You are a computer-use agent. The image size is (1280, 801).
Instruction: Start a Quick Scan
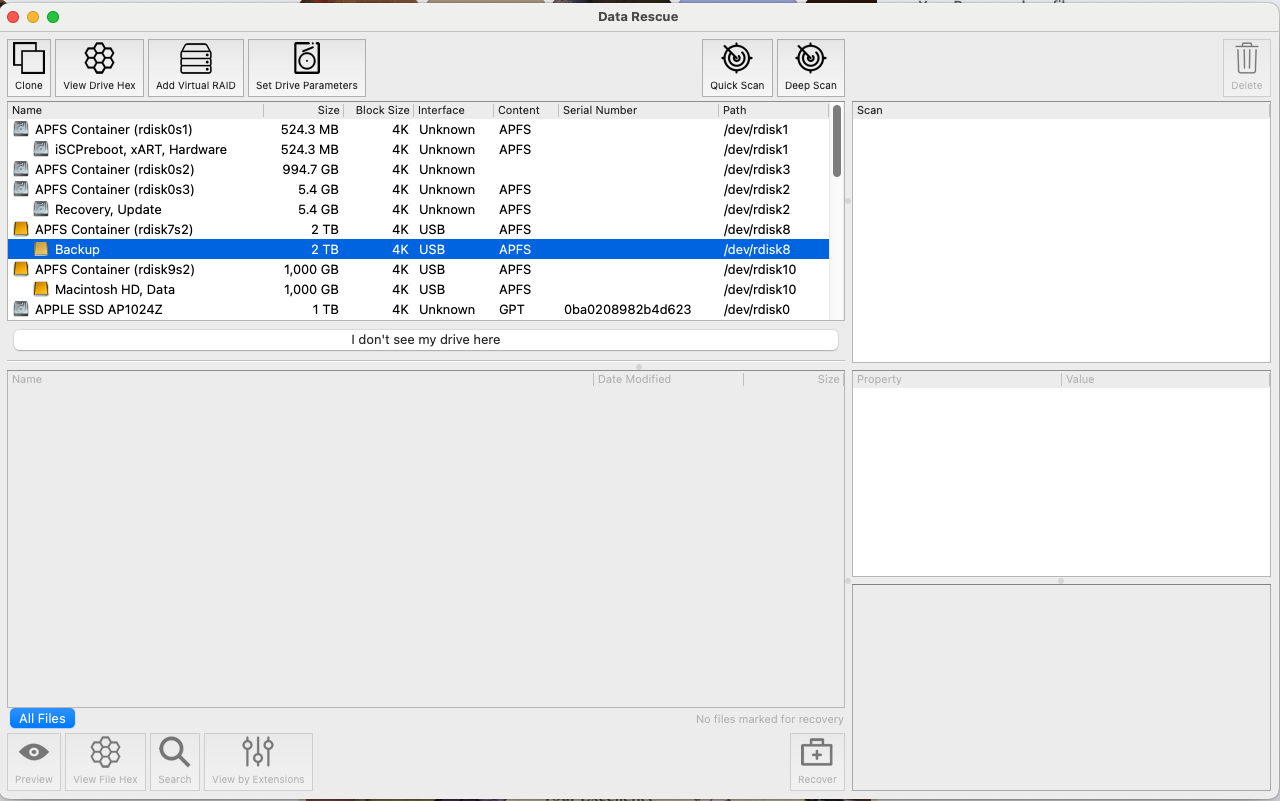tap(737, 67)
